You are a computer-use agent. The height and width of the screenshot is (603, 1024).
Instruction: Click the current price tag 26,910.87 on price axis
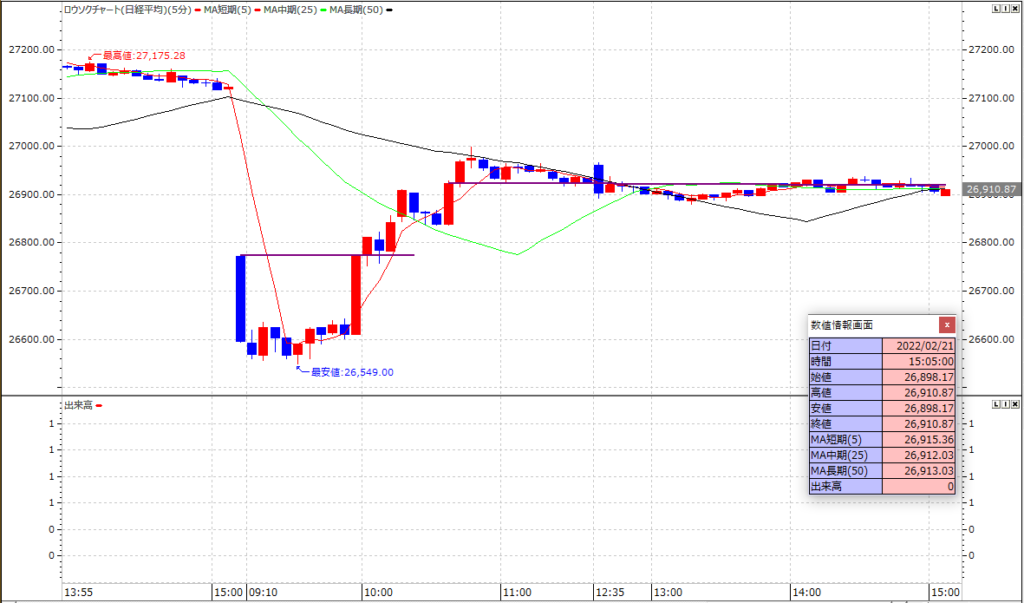click(991, 189)
